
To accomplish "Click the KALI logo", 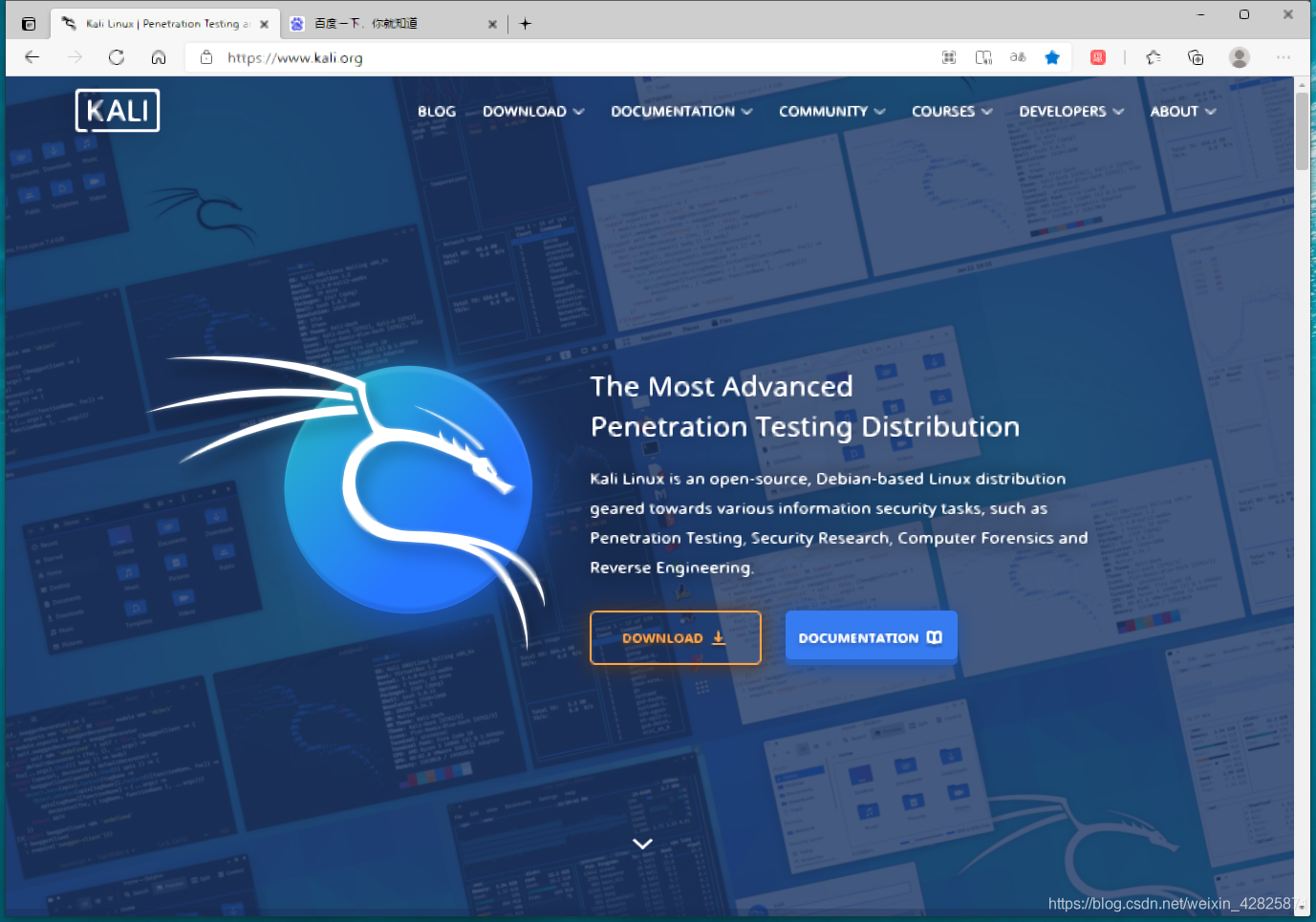I will coord(118,111).
